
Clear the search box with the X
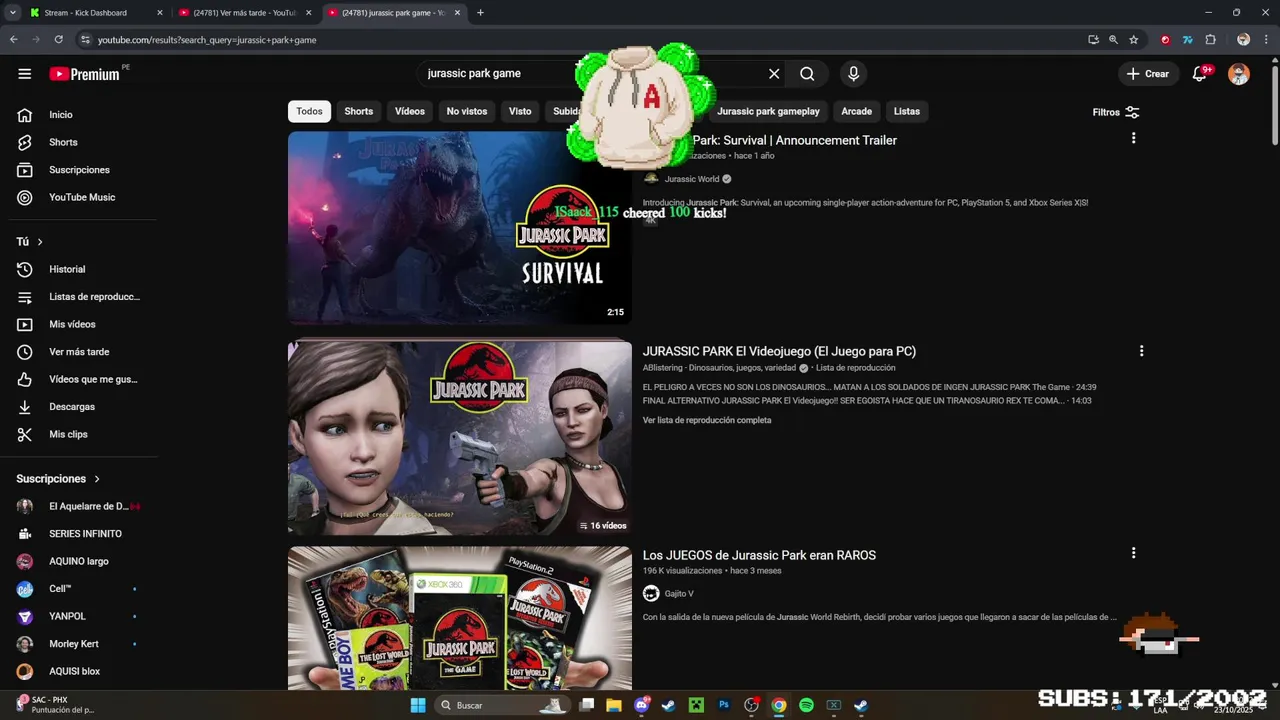coord(774,73)
